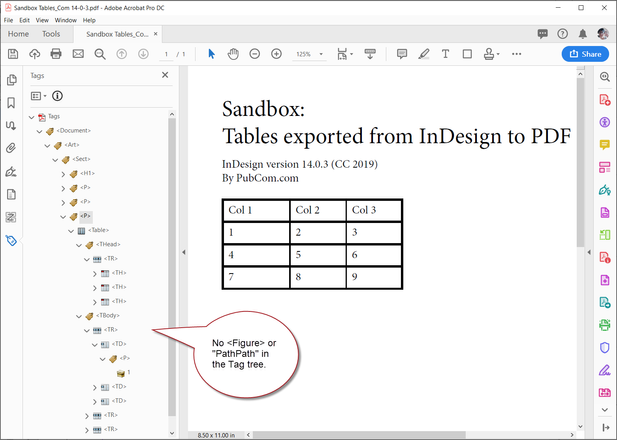Switch to the Home tab
This screenshot has width=617, height=440.
coord(18,34)
